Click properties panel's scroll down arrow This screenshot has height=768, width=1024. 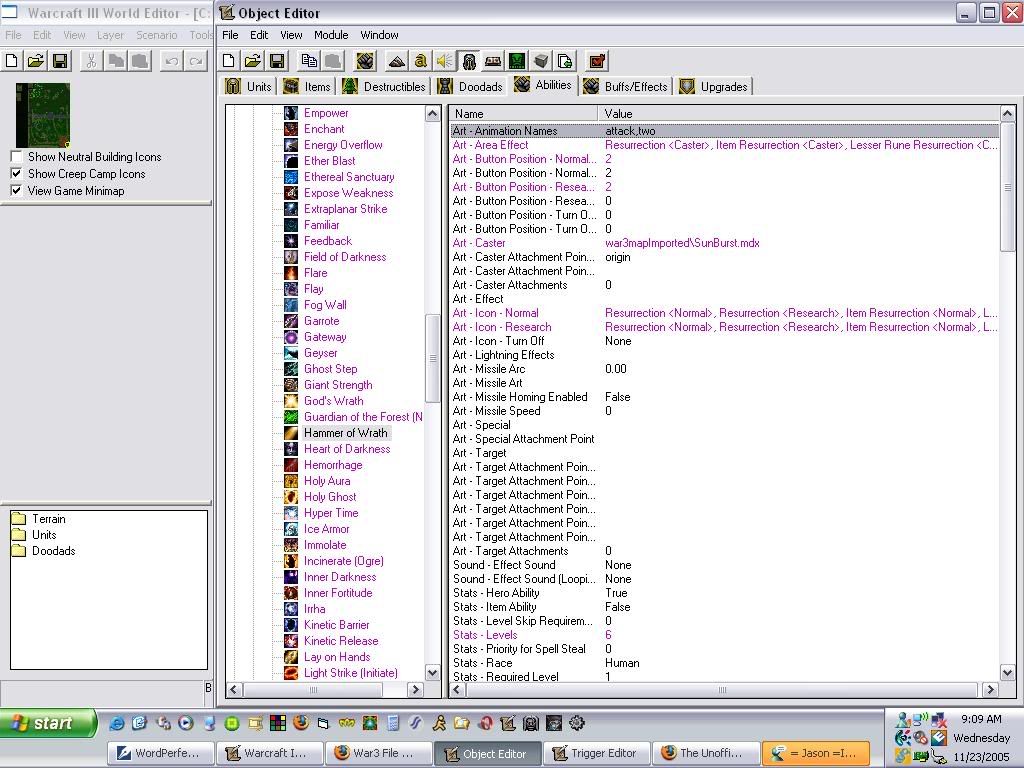pyautogui.click(x=1007, y=673)
